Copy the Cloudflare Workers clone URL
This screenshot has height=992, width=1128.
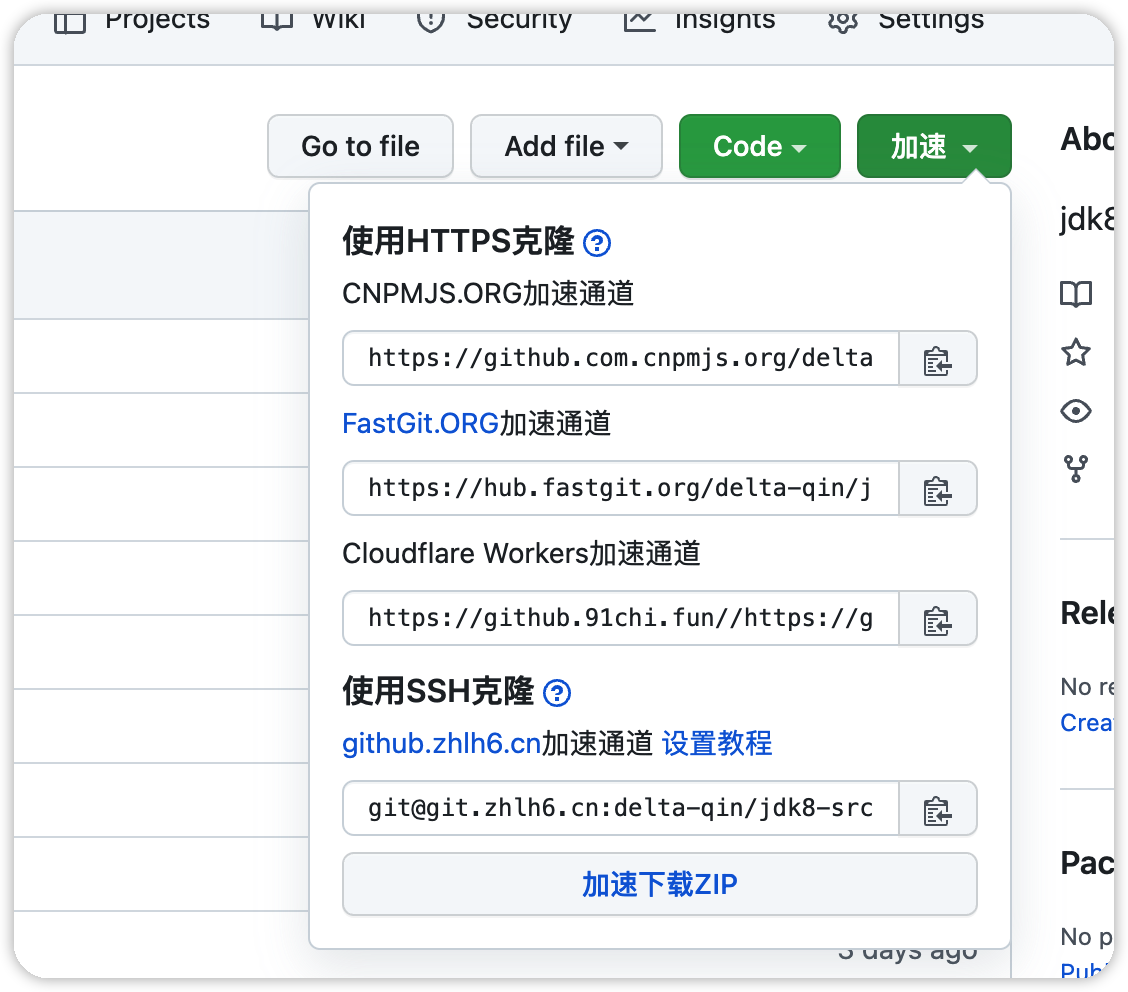click(x=937, y=619)
